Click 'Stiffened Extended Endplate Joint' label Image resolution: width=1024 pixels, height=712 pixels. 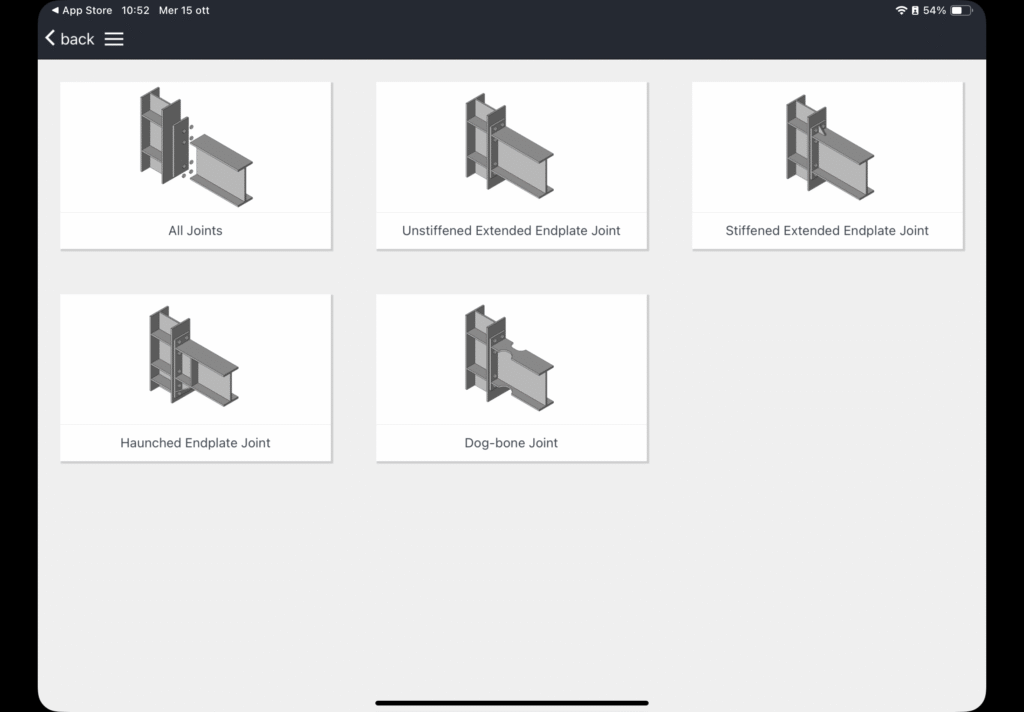click(x=827, y=230)
